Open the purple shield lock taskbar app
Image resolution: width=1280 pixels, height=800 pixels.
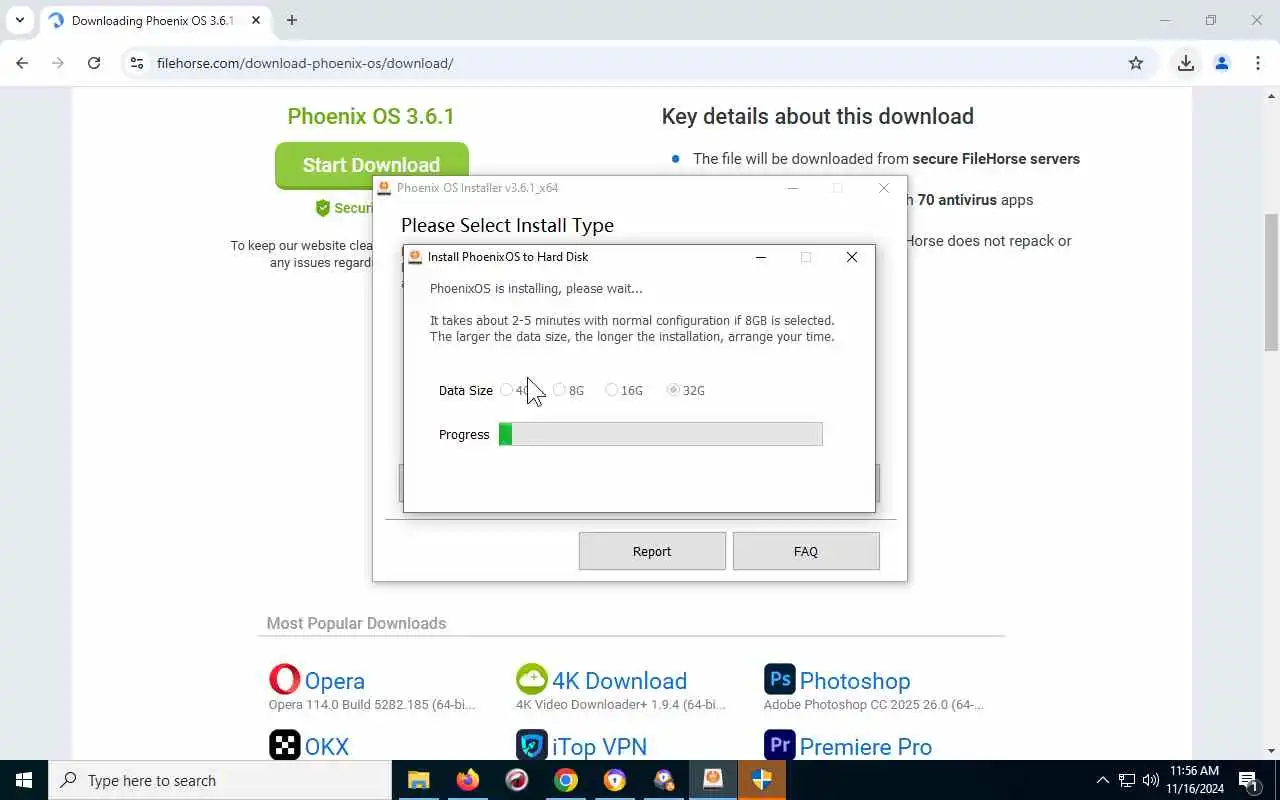(614, 780)
